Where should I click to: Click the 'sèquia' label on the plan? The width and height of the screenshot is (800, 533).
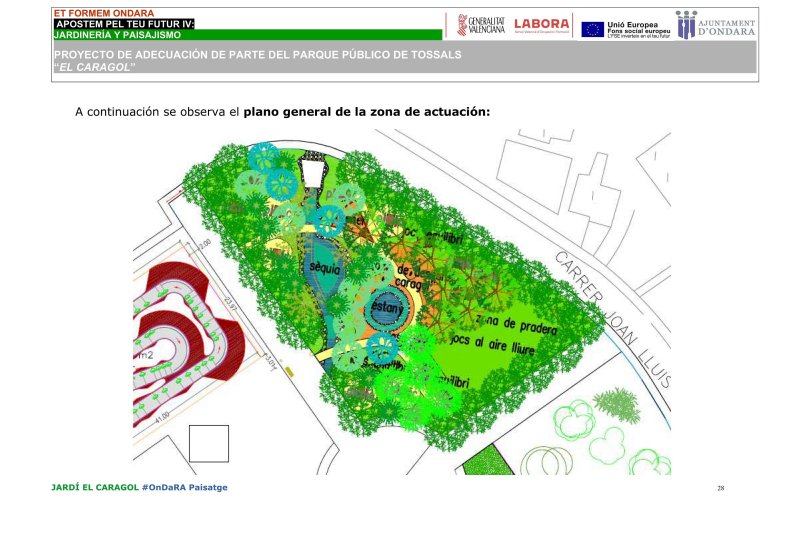pyautogui.click(x=324, y=267)
